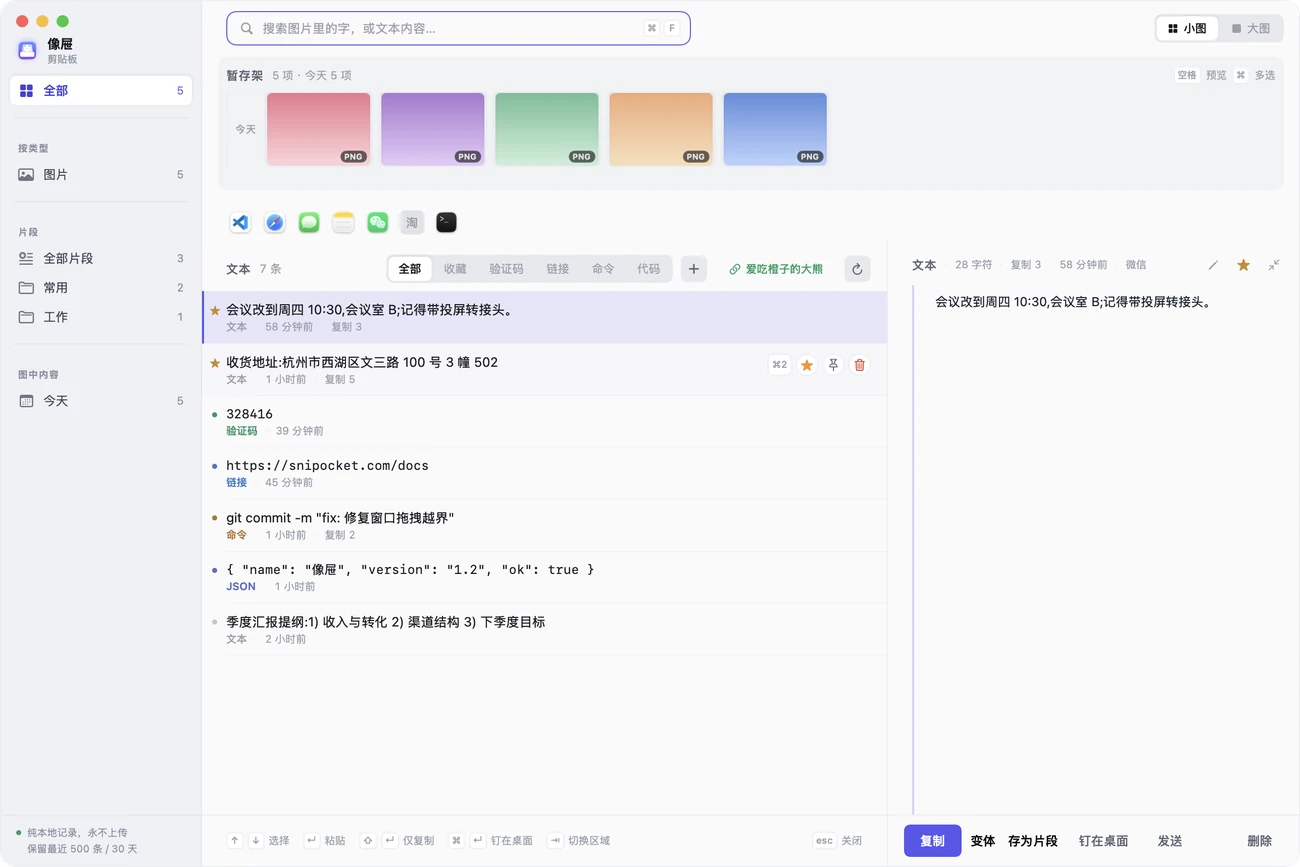Select 图片 under 按类型
The image size is (1300, 867).
[101, 175]
